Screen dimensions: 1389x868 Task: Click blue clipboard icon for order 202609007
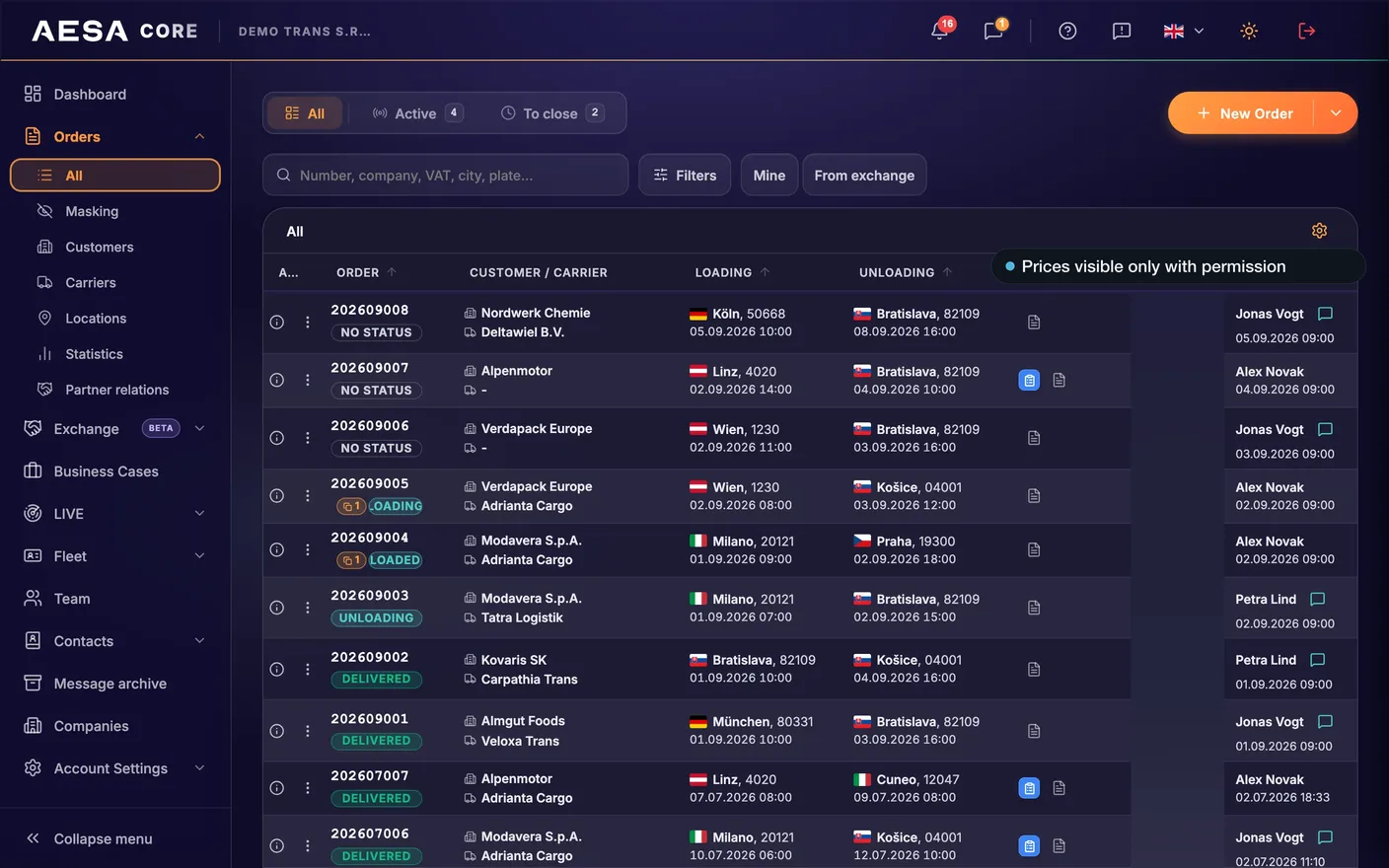(1029, 380)
